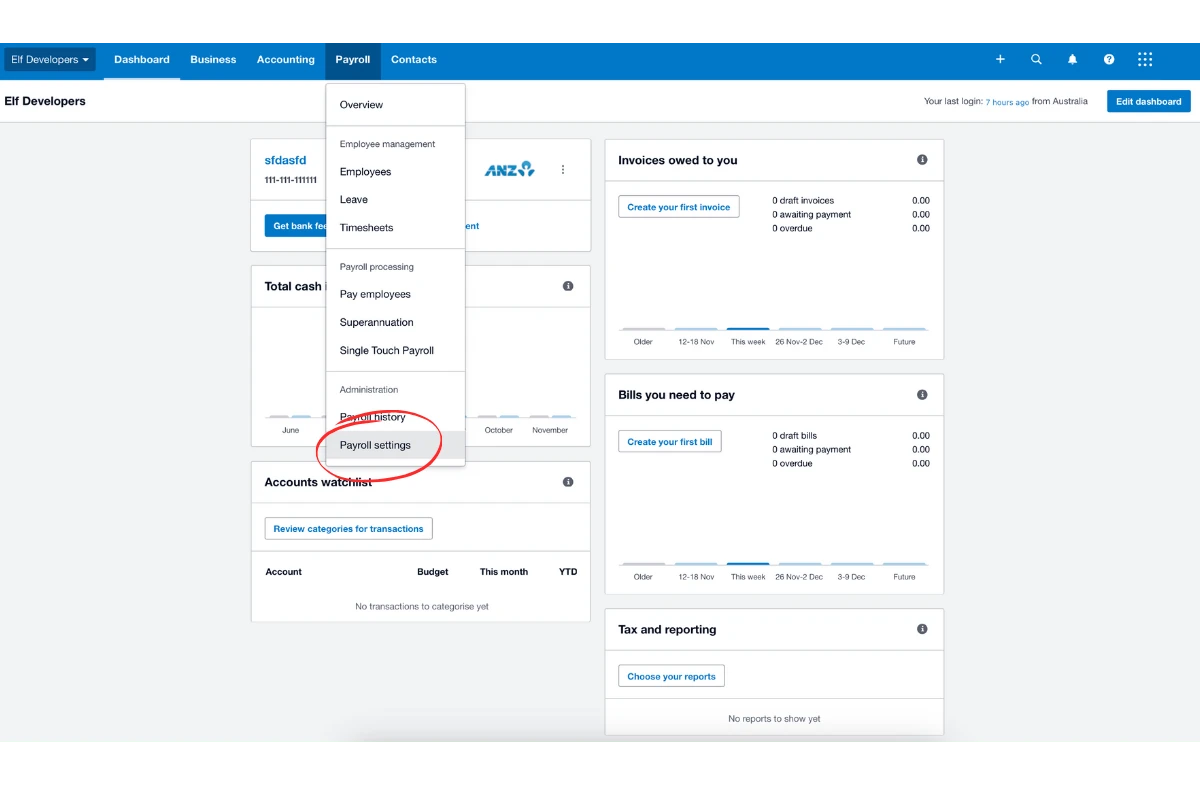The height and width of the screenshot is (800, 1200).
Task: Open the search magnifier icon
Action: (x=1036, y=60)
